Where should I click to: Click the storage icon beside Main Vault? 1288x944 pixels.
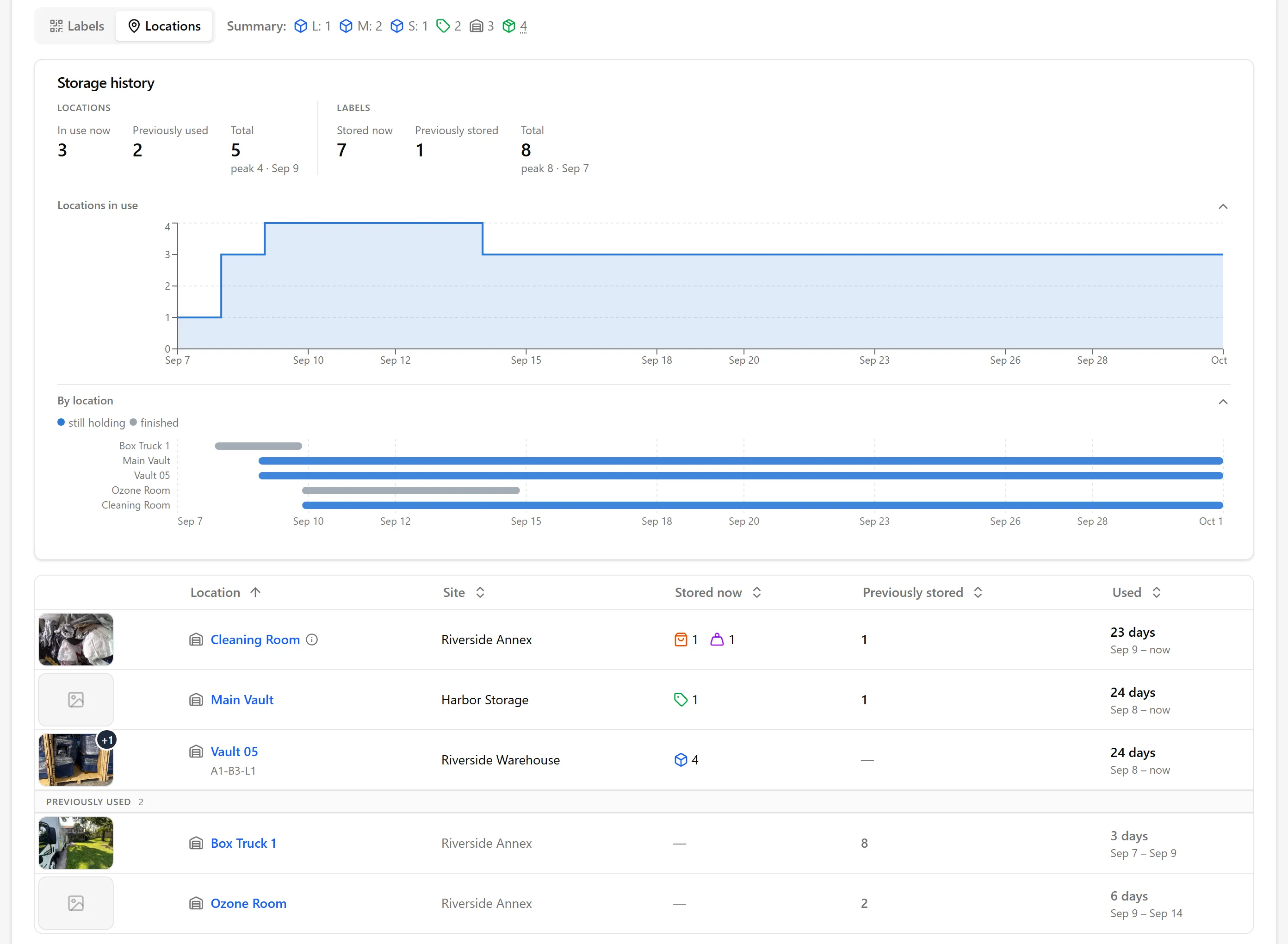(x=196, y=699)
